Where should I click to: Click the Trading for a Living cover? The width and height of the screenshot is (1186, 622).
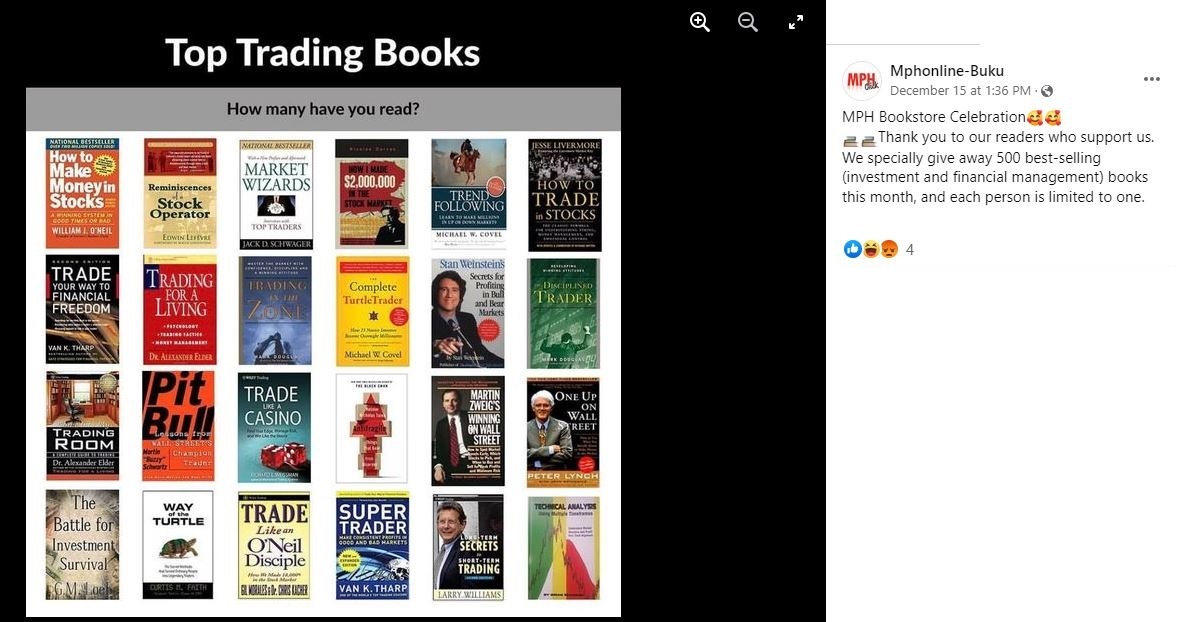(179, 310)
